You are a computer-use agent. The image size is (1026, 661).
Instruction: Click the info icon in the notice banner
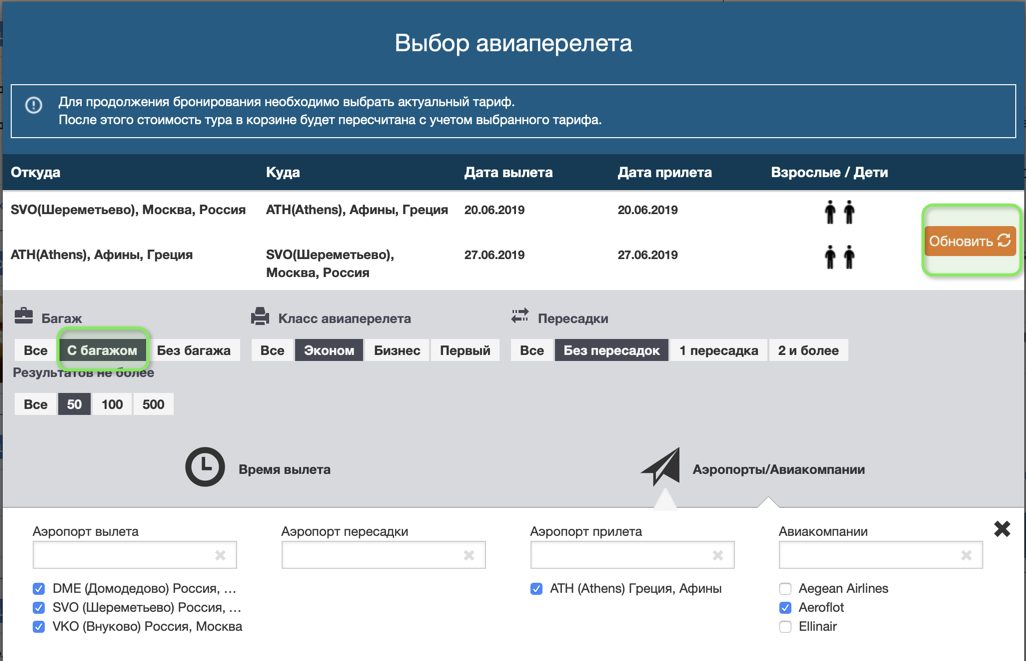tap(34, 105)
